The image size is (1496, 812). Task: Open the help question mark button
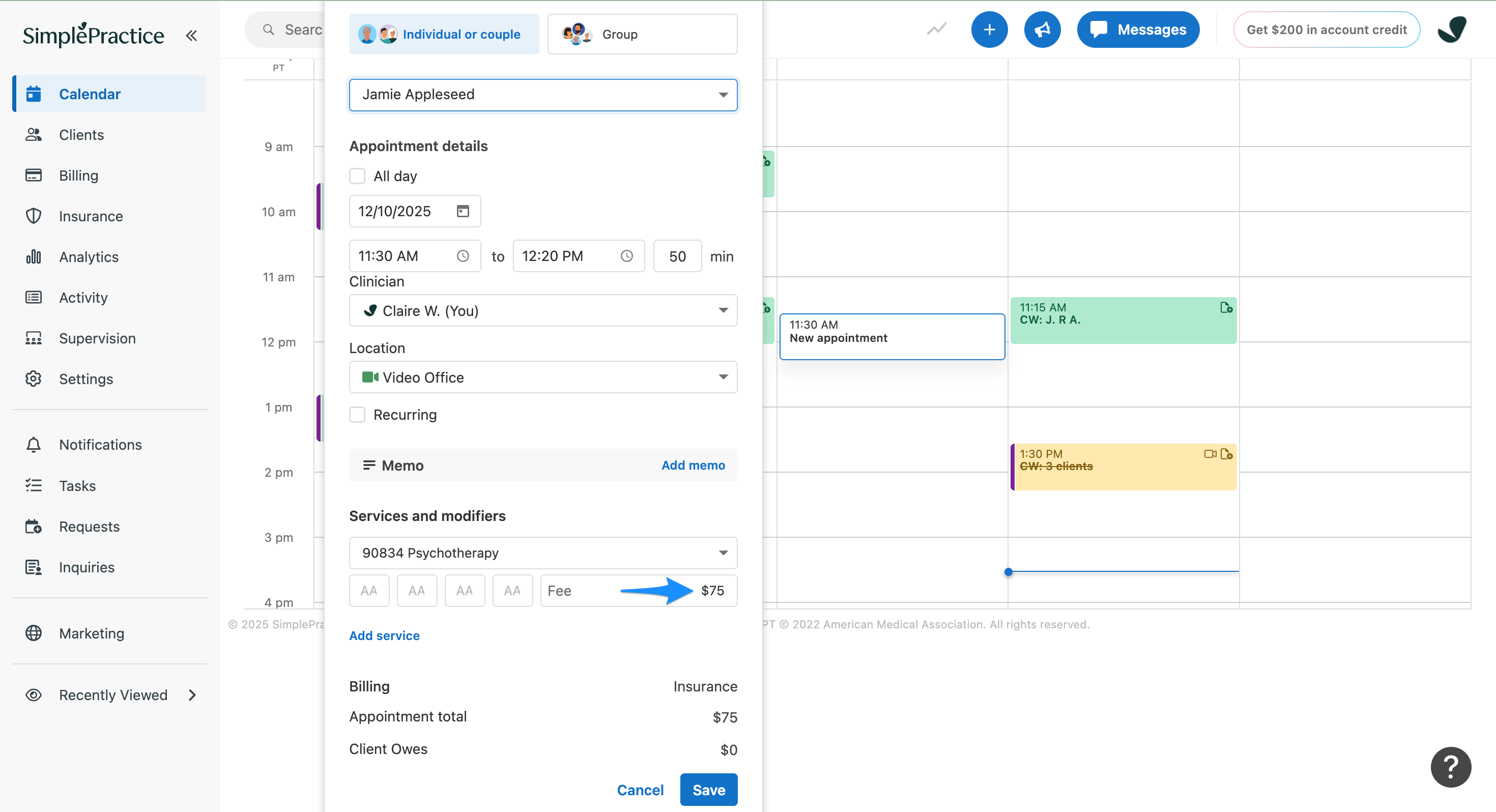1450,767
